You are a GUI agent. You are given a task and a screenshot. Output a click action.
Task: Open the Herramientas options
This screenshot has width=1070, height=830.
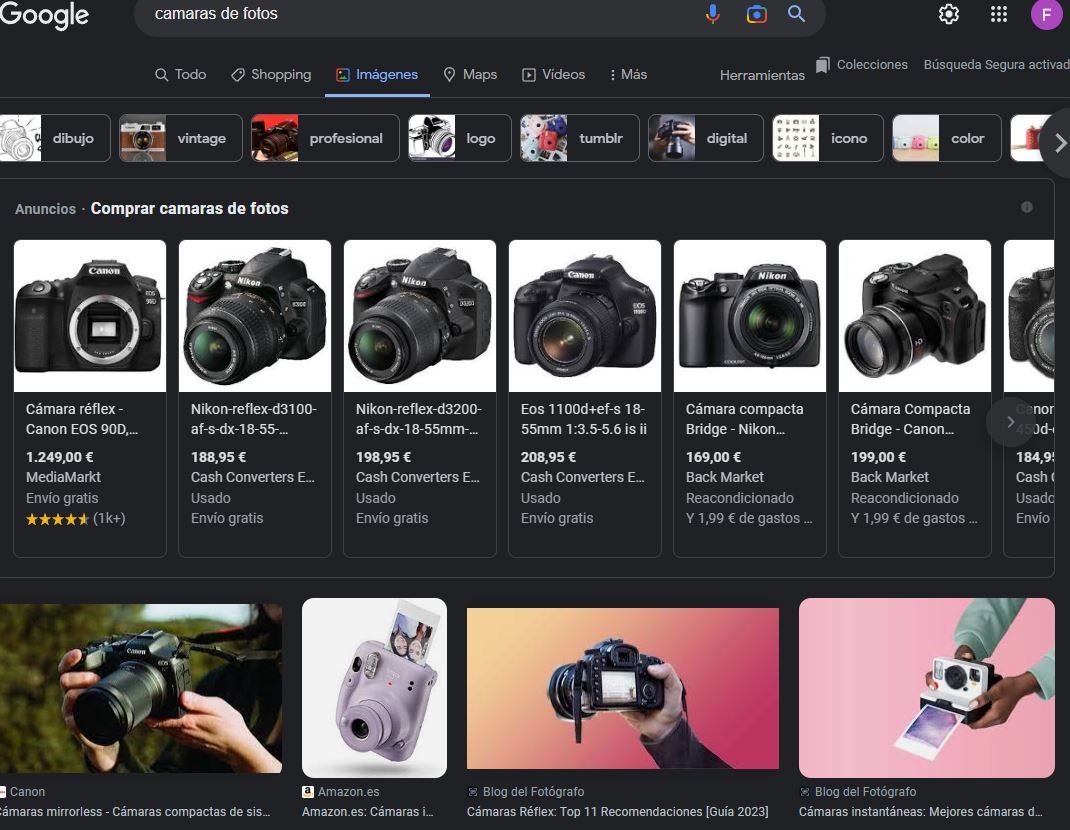pos(762,75)
